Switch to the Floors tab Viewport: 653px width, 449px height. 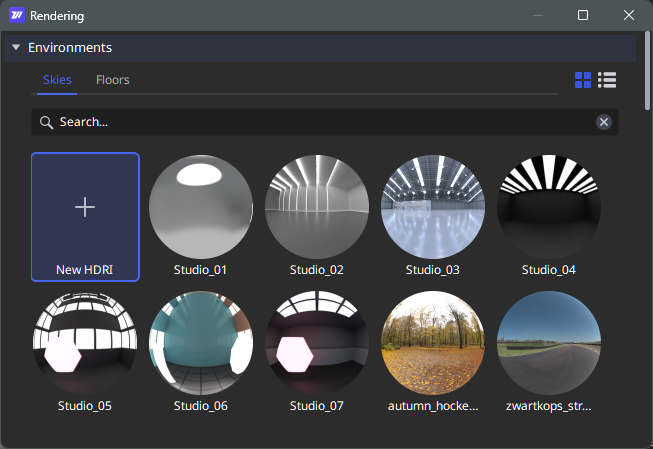(112, 80)
